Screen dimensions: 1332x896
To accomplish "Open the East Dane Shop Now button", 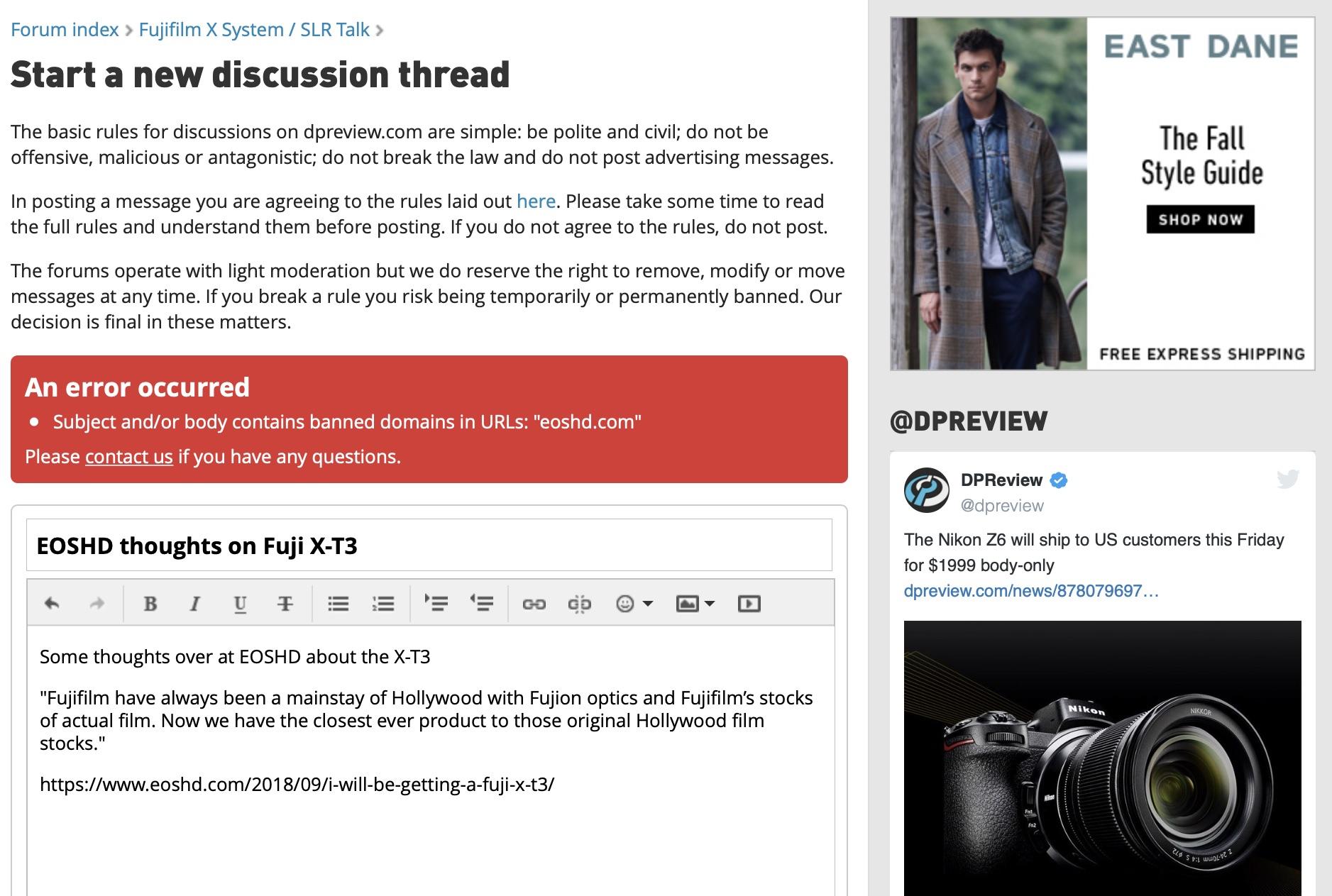I will 1200,219.
